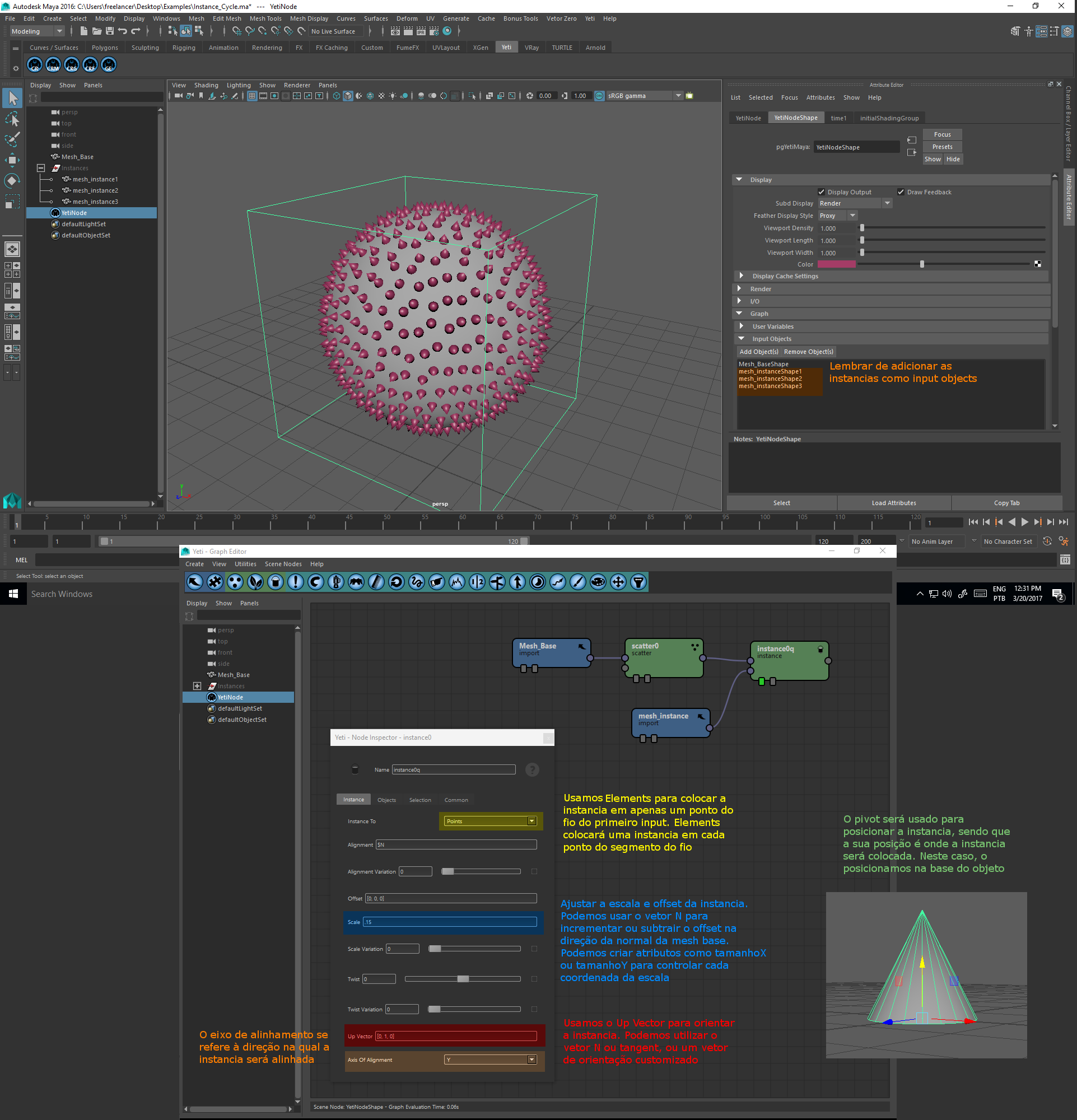
Task: Uncheck the Display Output checkbox
Action: (821, 192)
